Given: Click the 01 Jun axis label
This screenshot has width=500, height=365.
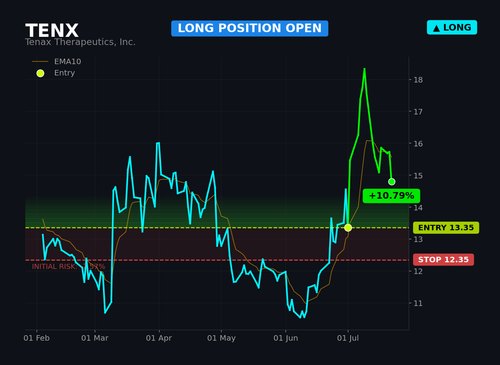Looking at the screenshot, I should tap(286, 338).
